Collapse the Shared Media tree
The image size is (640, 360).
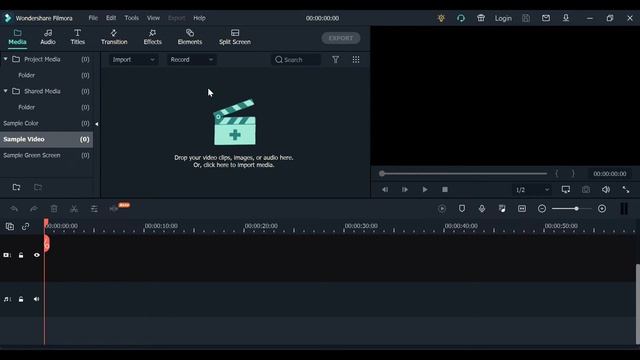point(5,91)
